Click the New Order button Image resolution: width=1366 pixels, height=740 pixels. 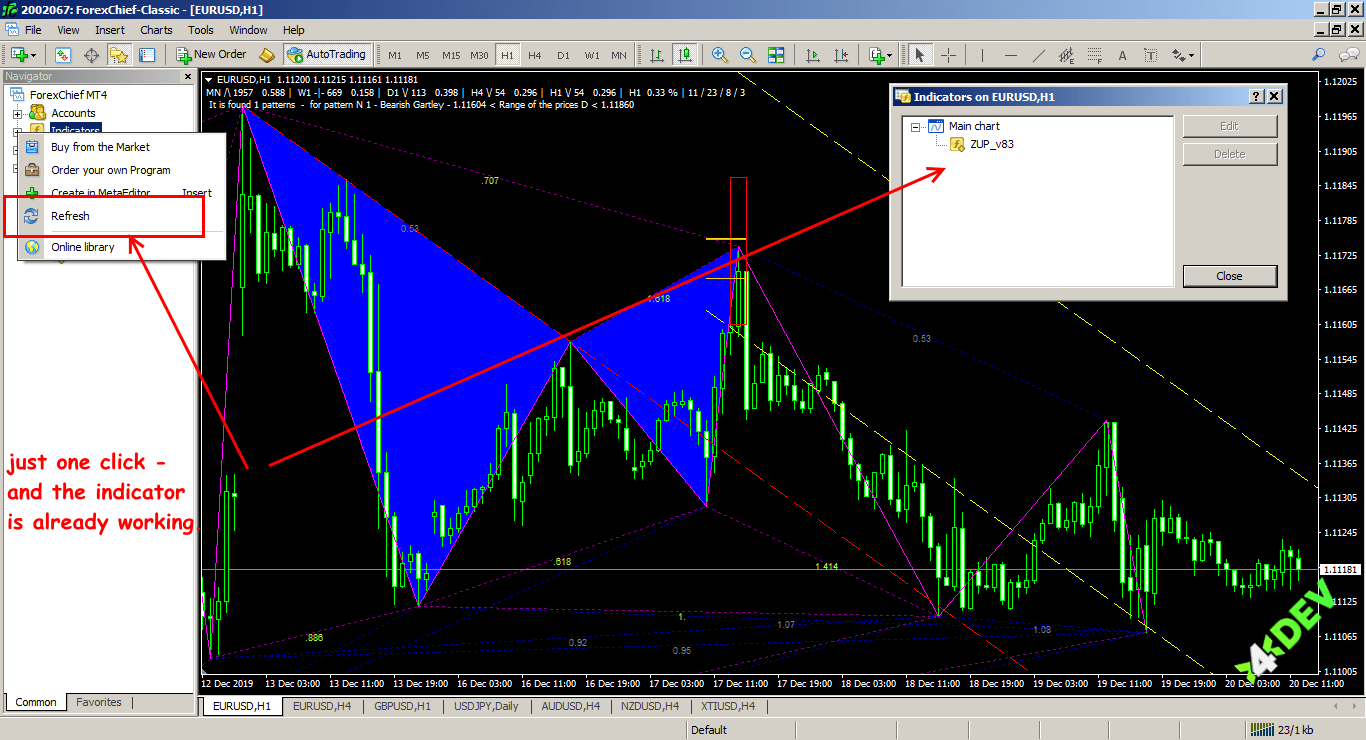pos(211,55)
